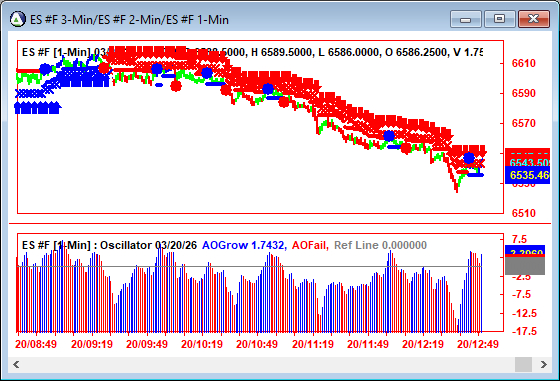Click the right scroll arrow of horizontal scrollbar

[x=544, y=365]
